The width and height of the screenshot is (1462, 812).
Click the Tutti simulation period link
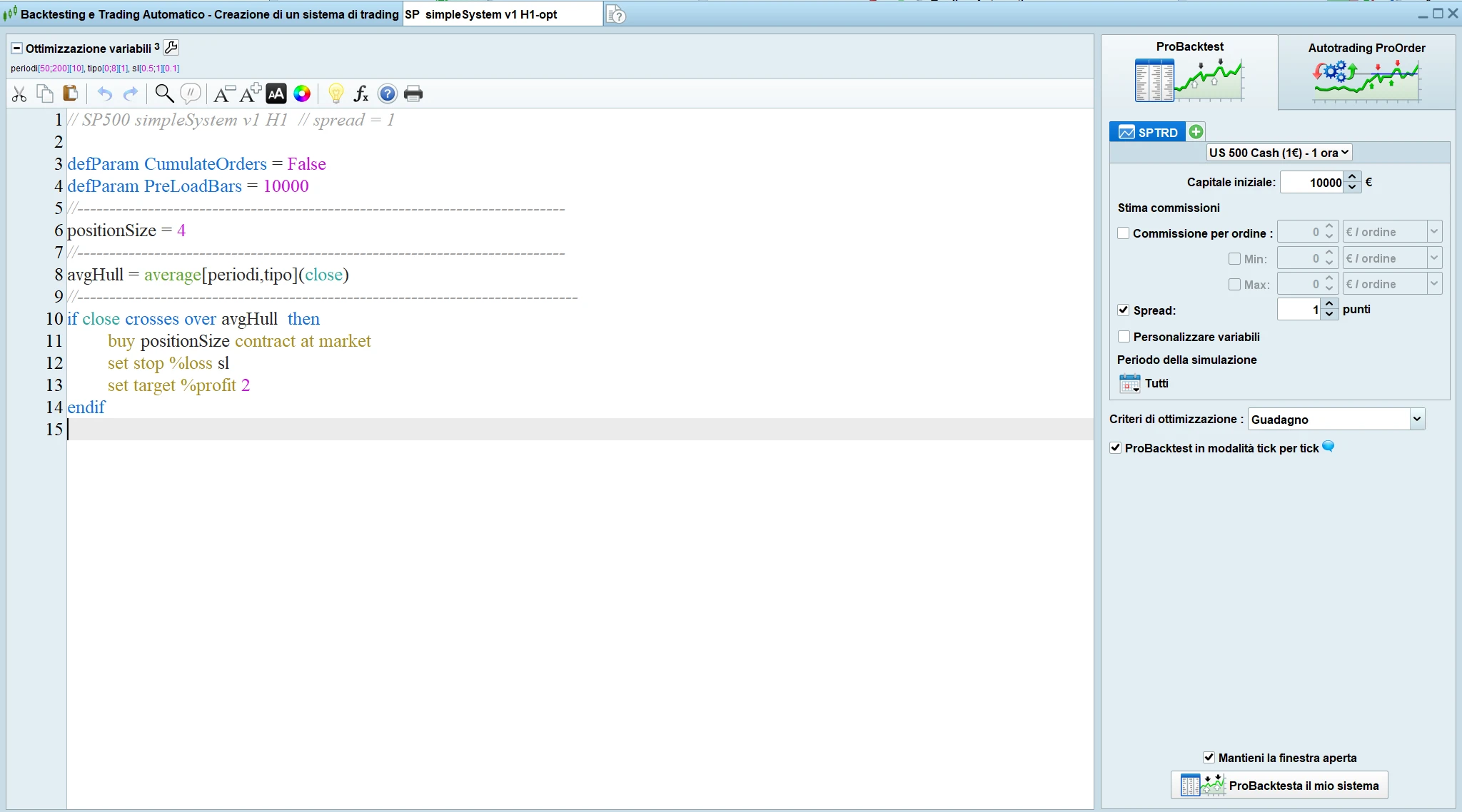pos(1156,383)
